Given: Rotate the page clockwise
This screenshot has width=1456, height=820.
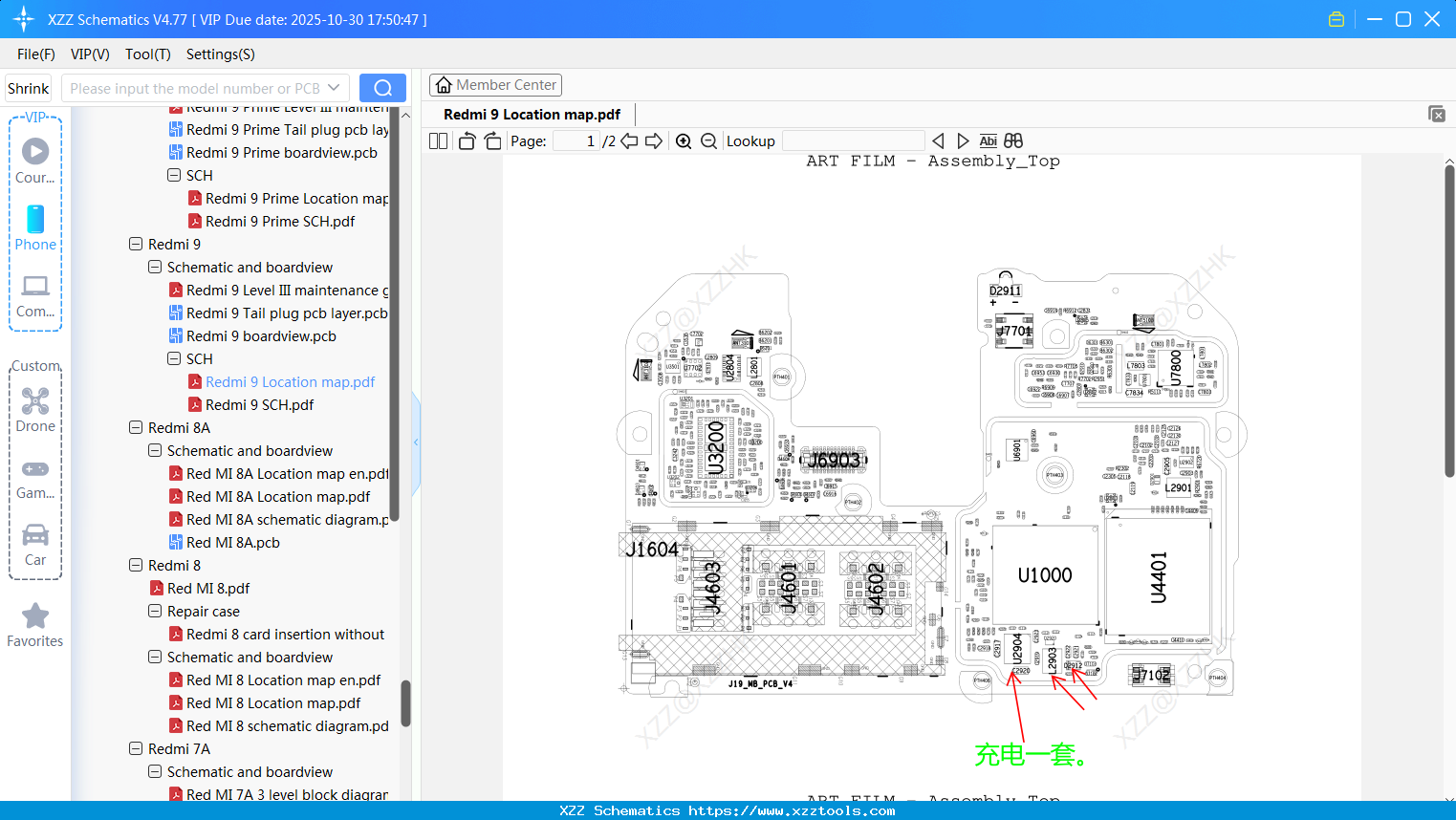Looking at the screenshot, I should pos(491,140).
